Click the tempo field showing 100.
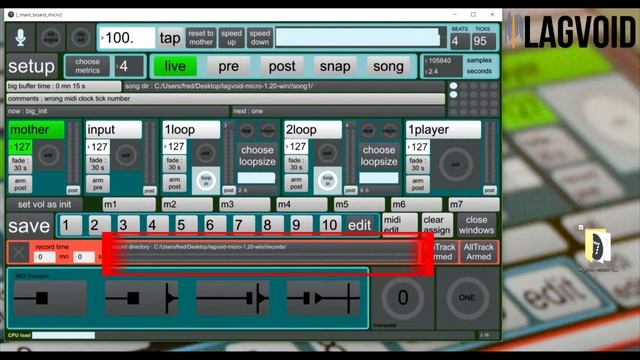The width and height of the screenshot is (640, 360). click(127, 38)
